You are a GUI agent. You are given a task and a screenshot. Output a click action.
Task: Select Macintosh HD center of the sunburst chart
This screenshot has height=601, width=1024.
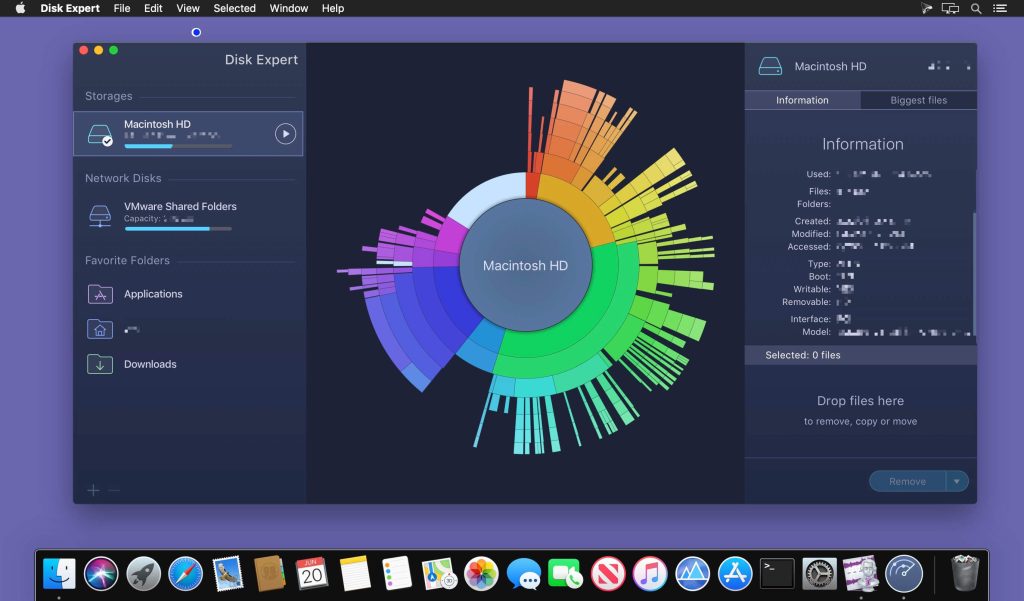(524, 265)
